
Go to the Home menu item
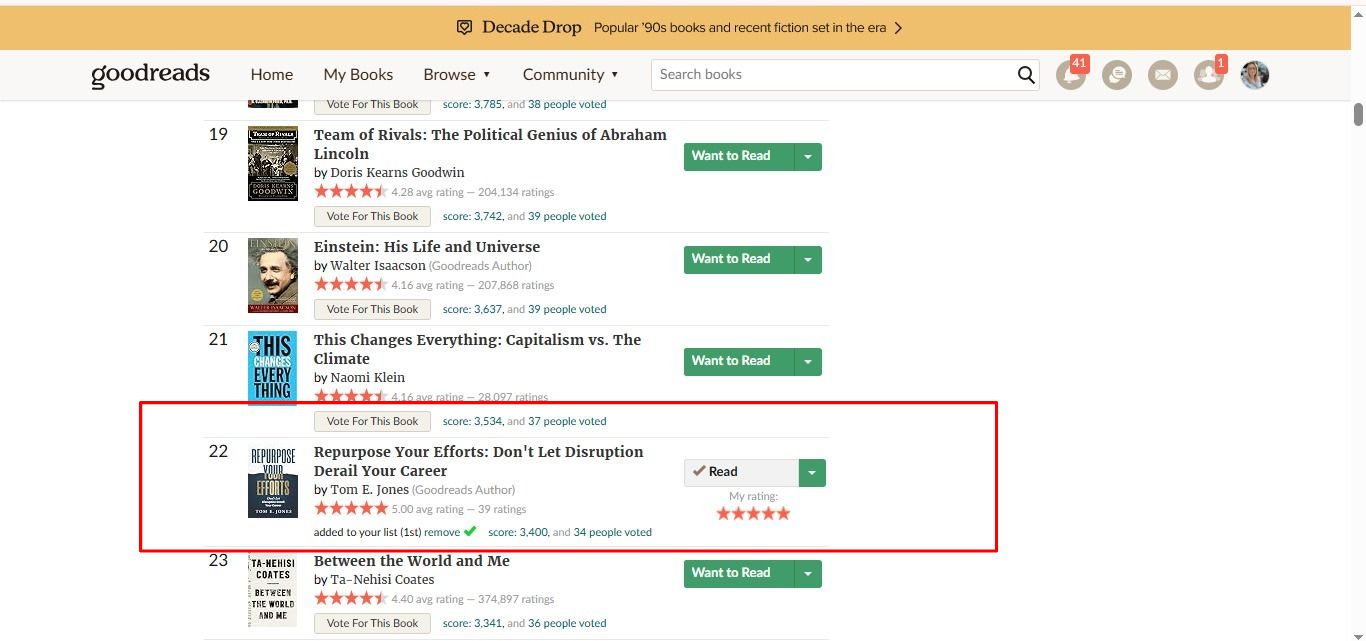[x=272, y=75]
